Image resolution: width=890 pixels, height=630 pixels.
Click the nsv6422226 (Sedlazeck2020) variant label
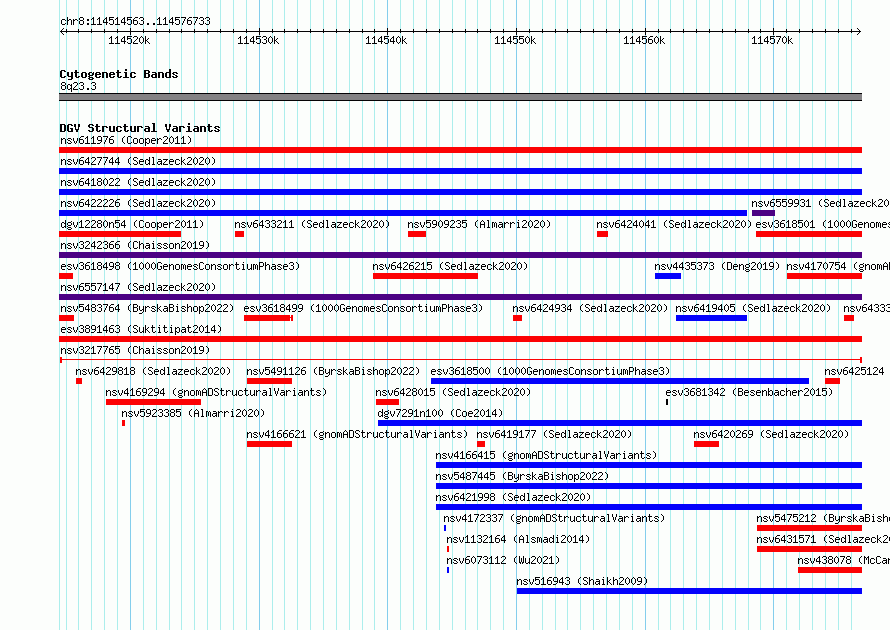138,203
